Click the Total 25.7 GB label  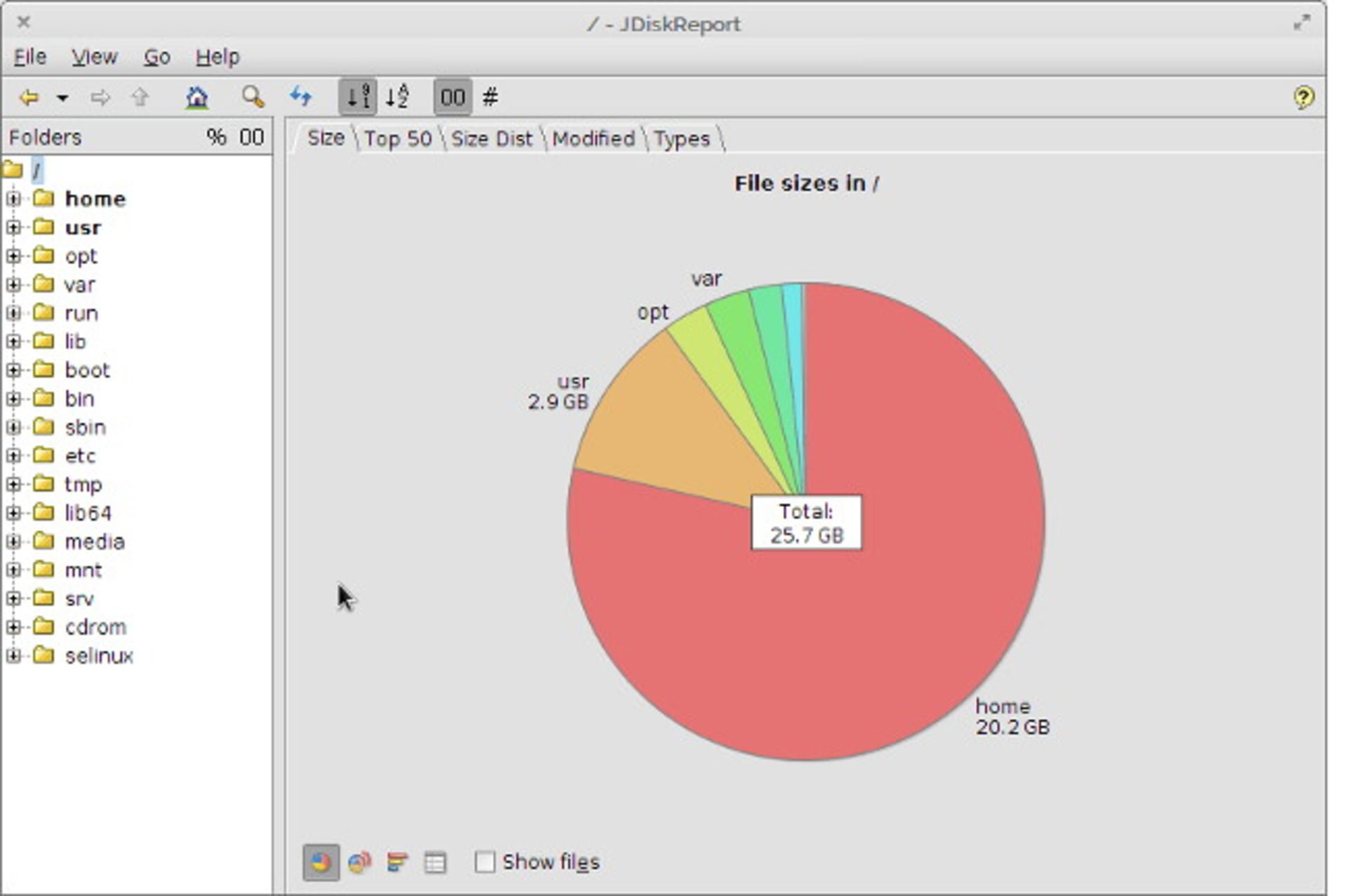click(807, 523)
